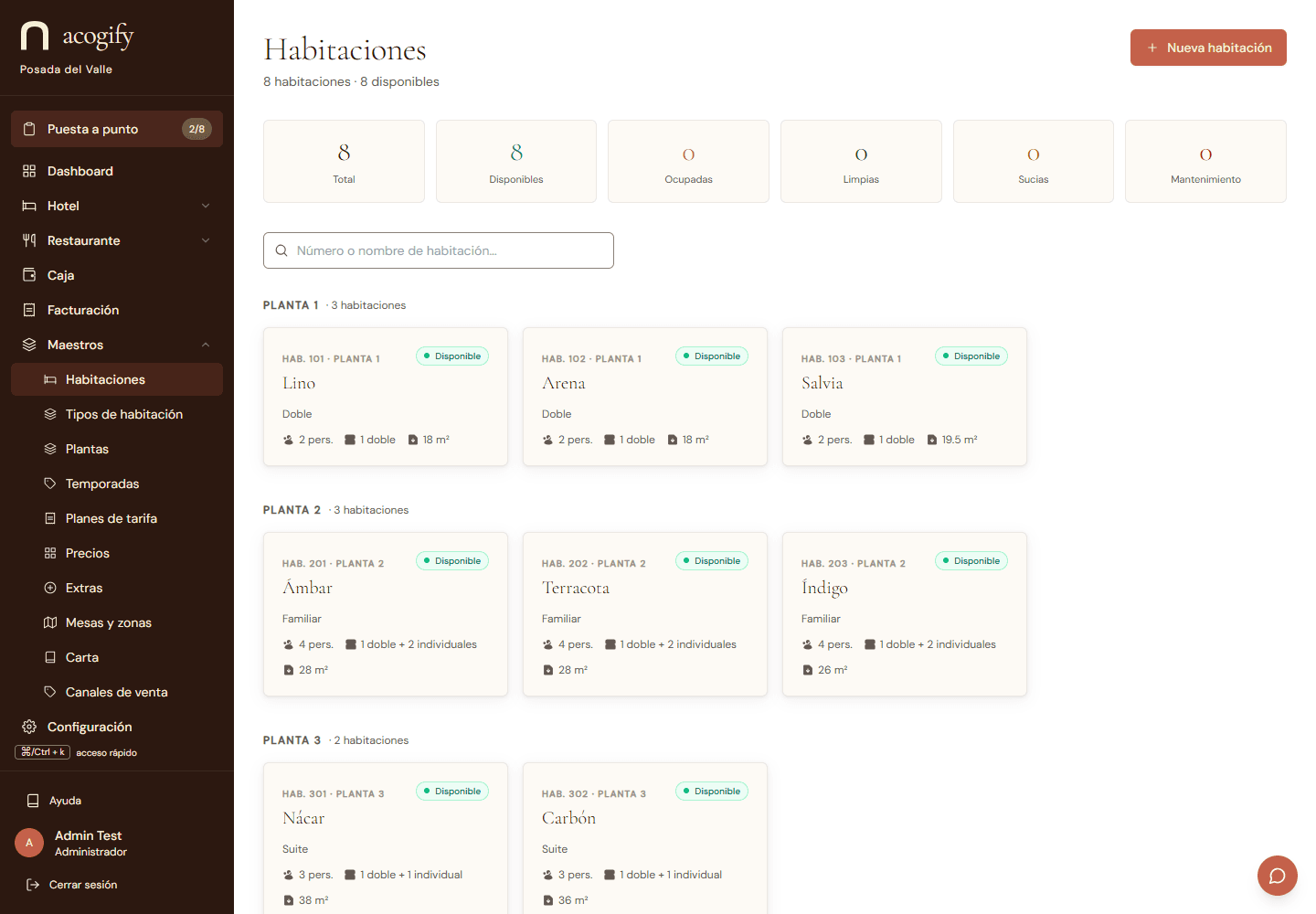Click the Carta book icon
The image size is (1316, 914).
(50, 657)
